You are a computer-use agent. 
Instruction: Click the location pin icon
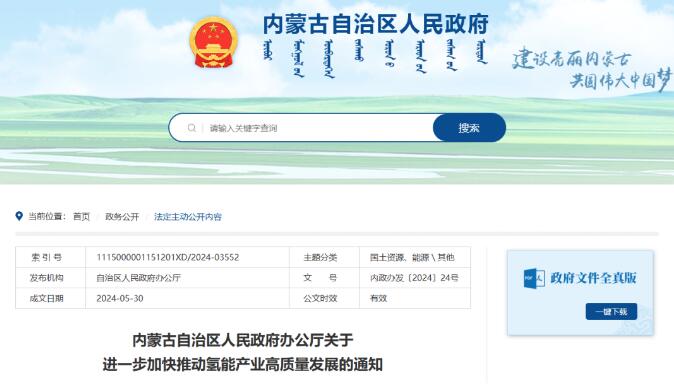[19, 216]
